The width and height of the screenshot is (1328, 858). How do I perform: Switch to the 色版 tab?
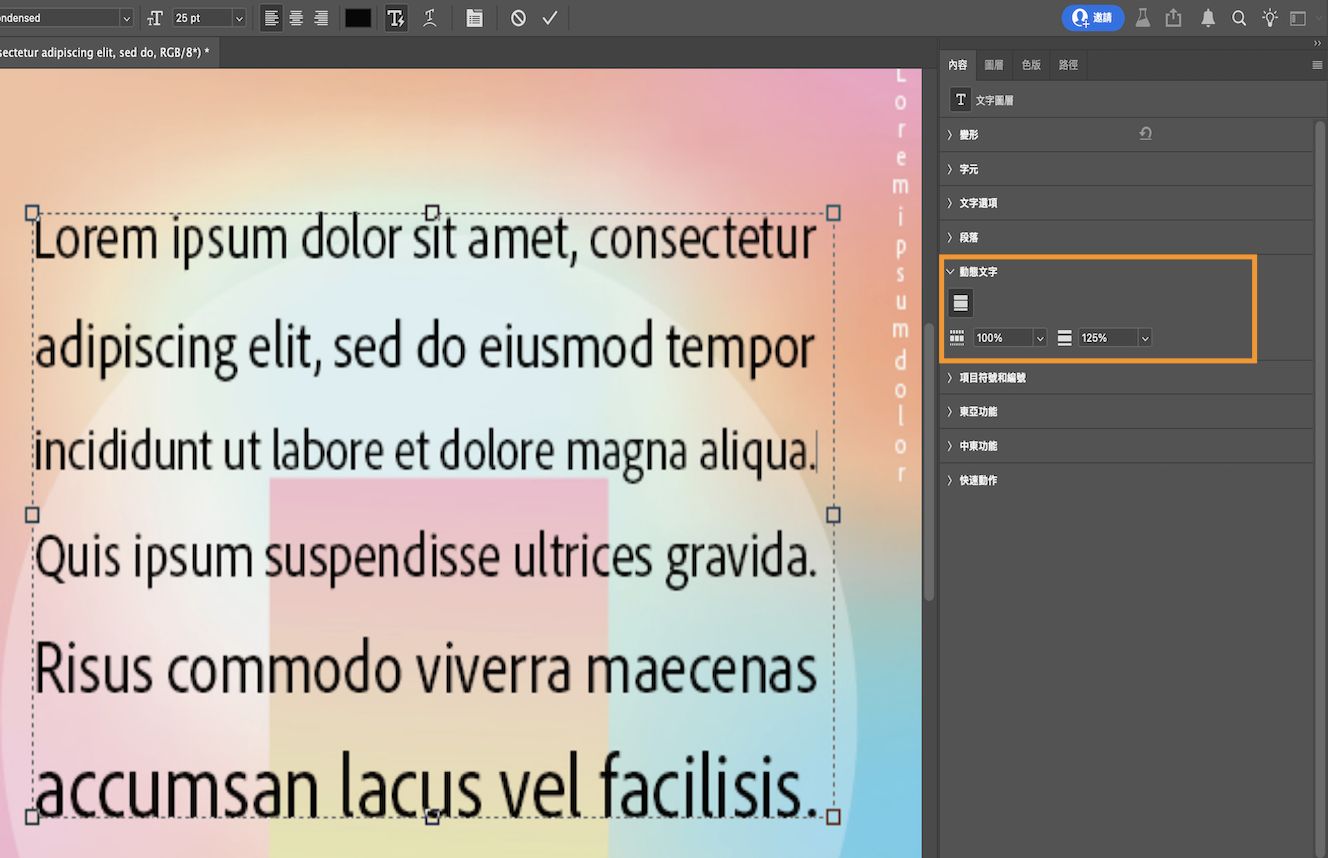(1030, 64)
